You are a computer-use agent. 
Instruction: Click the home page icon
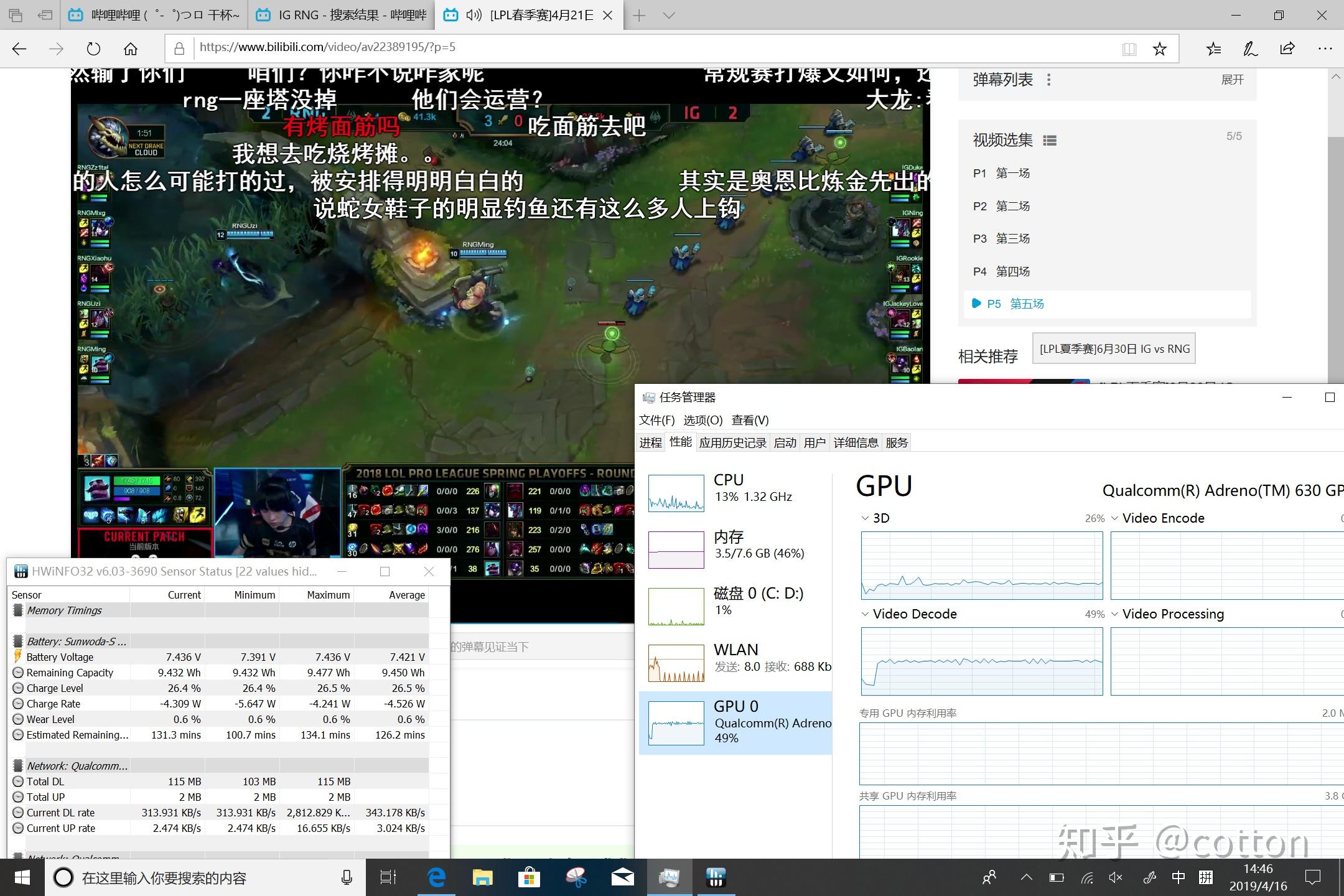(x=131, y=49)
